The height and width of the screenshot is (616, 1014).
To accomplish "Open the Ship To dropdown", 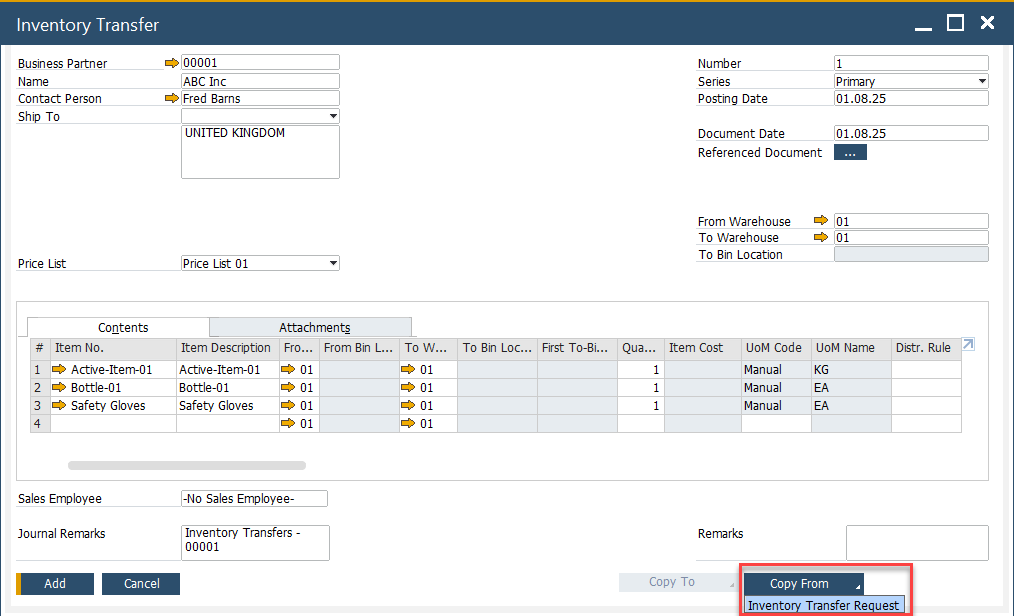I will click(333, 117).
